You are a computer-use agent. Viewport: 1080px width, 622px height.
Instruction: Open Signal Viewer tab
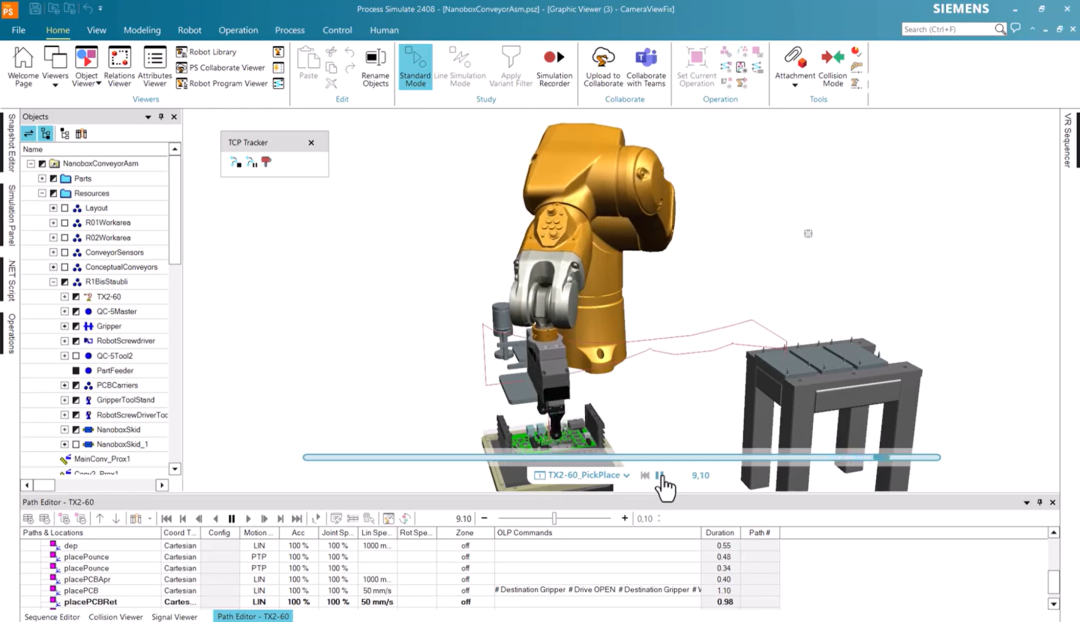[174, 616]
